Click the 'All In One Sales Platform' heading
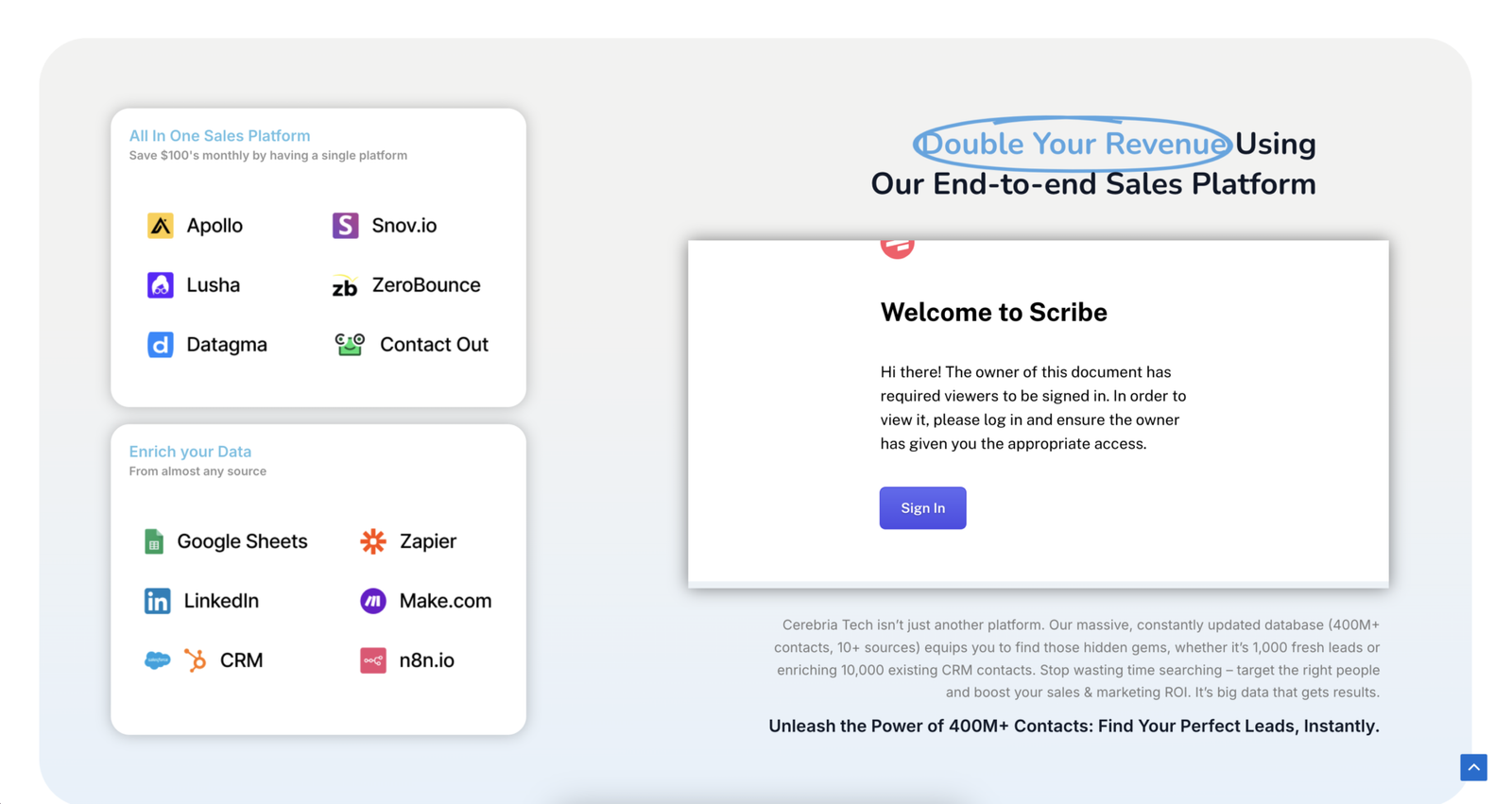The height and width of the screenshot is (804, 1512). click(219, 136)
